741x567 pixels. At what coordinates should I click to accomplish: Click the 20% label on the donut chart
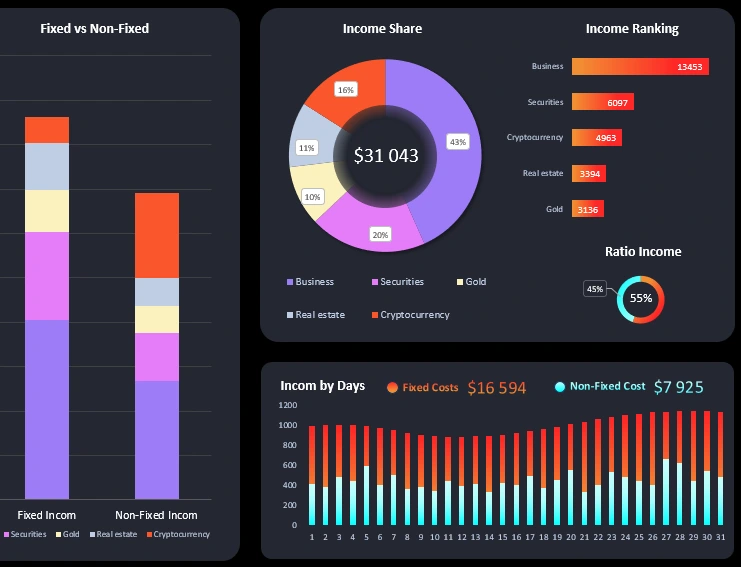tap(381, 235)
